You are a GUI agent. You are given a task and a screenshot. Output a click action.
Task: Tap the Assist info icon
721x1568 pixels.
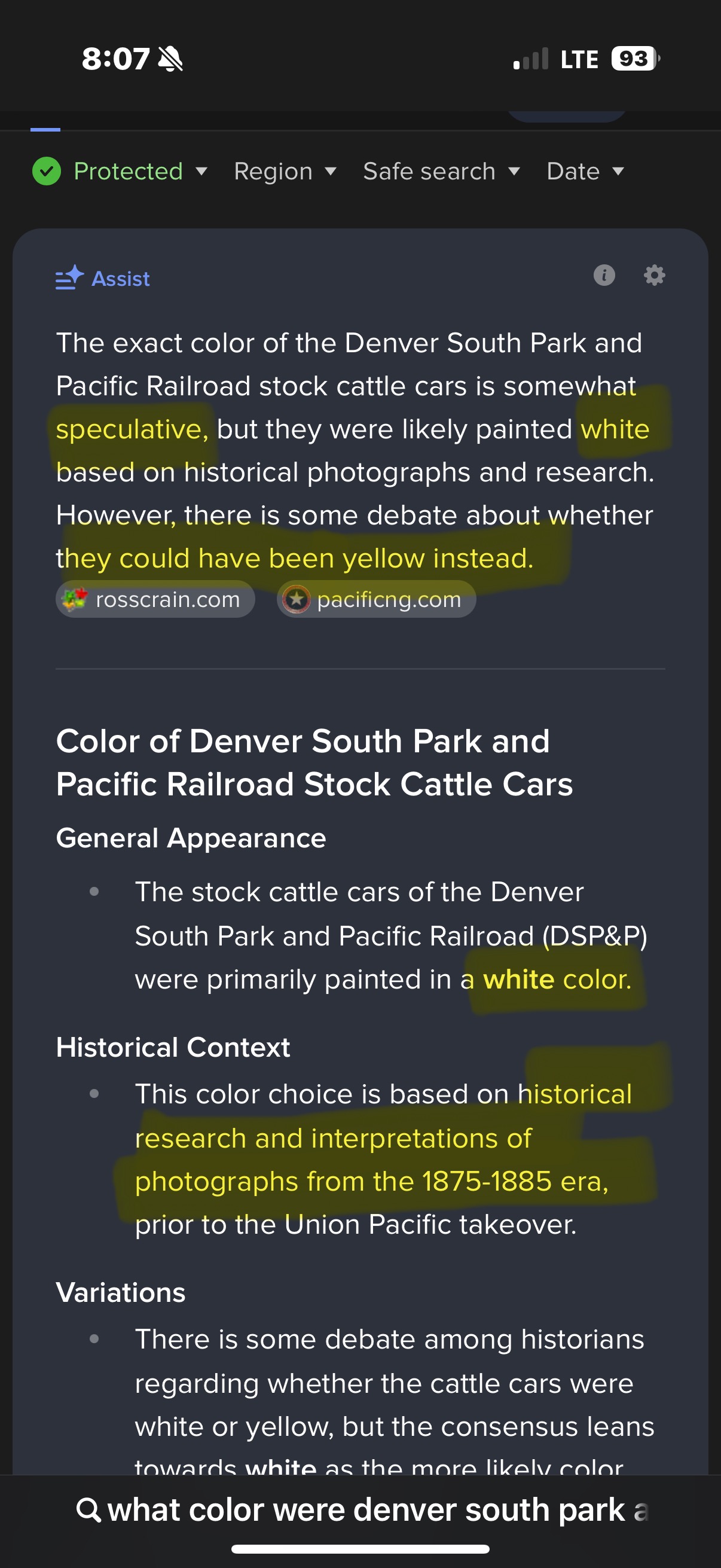[x=604, y=275]
